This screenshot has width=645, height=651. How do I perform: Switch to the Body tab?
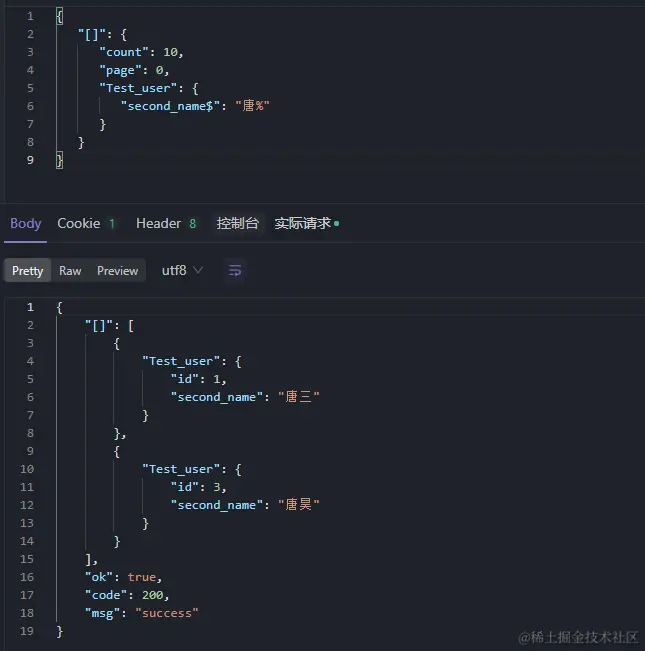[x=26, y=224]
